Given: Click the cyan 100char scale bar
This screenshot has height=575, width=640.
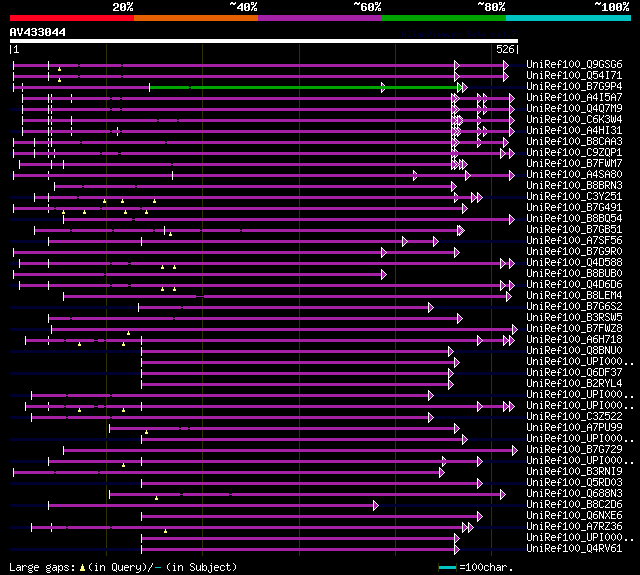Looking at the screenshot, I should [x=447, y=568].
